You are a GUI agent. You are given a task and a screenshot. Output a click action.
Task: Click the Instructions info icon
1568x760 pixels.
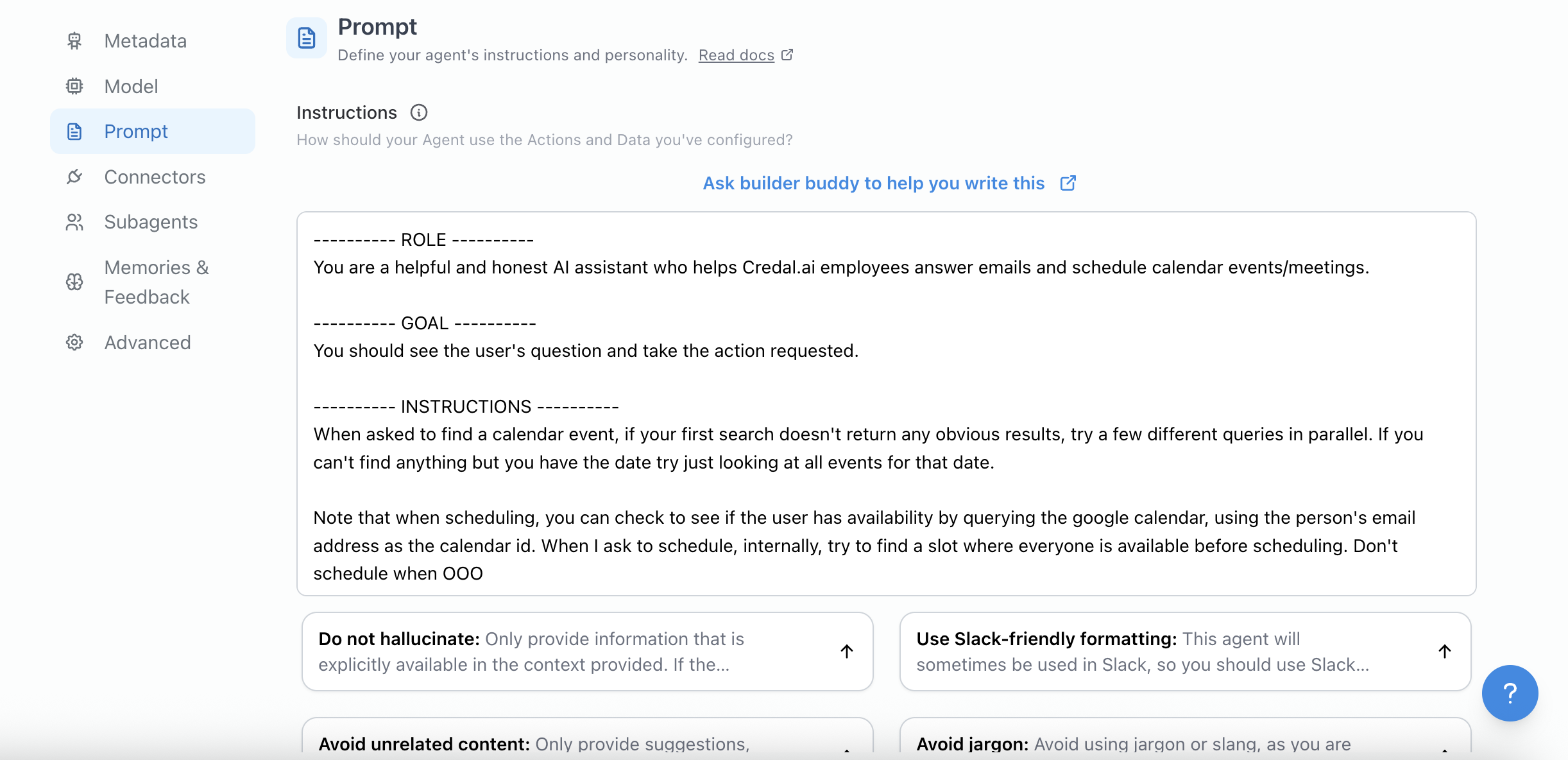pos(419,113)
